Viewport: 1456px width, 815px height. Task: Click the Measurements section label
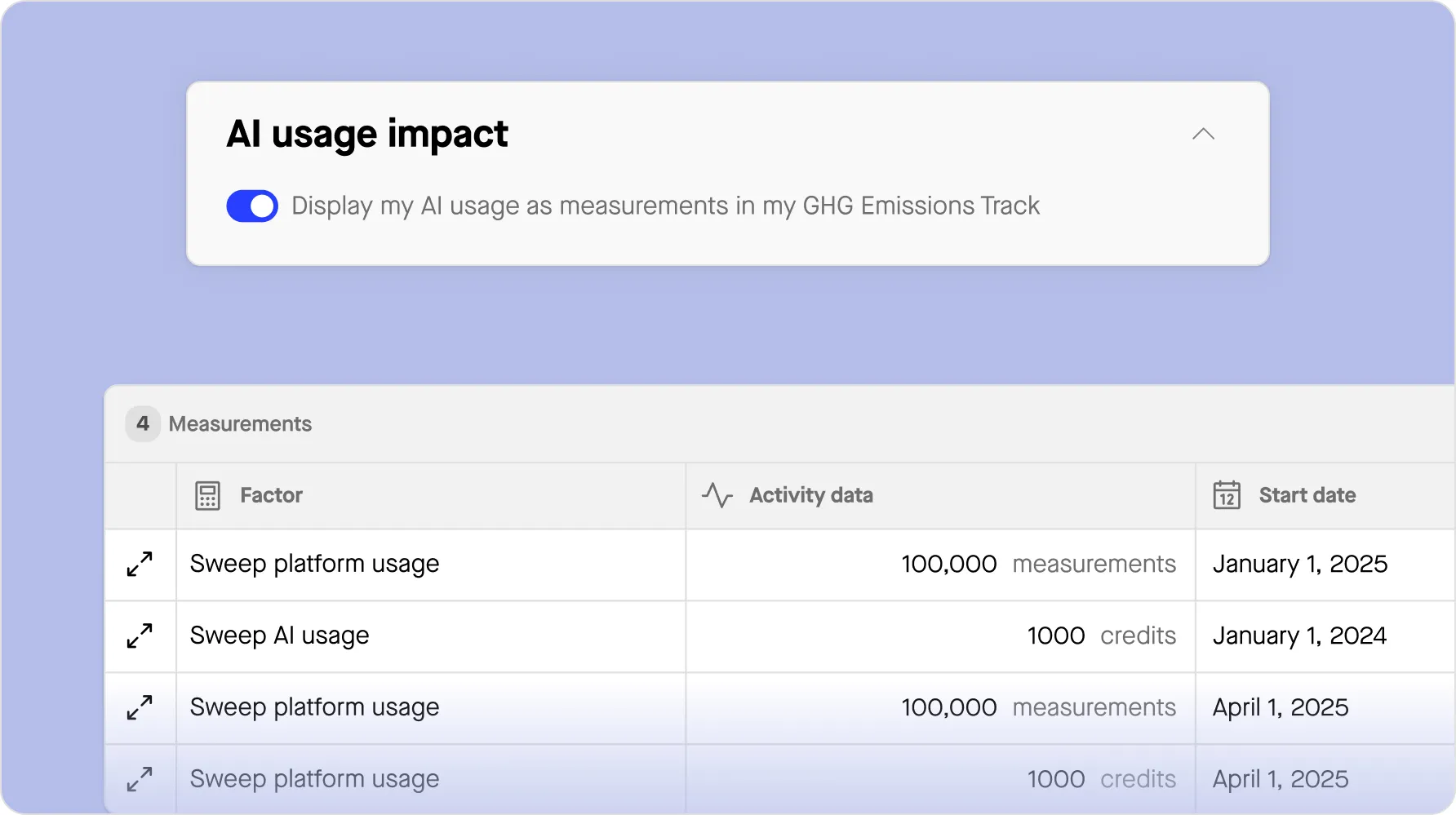pos(239,424)
